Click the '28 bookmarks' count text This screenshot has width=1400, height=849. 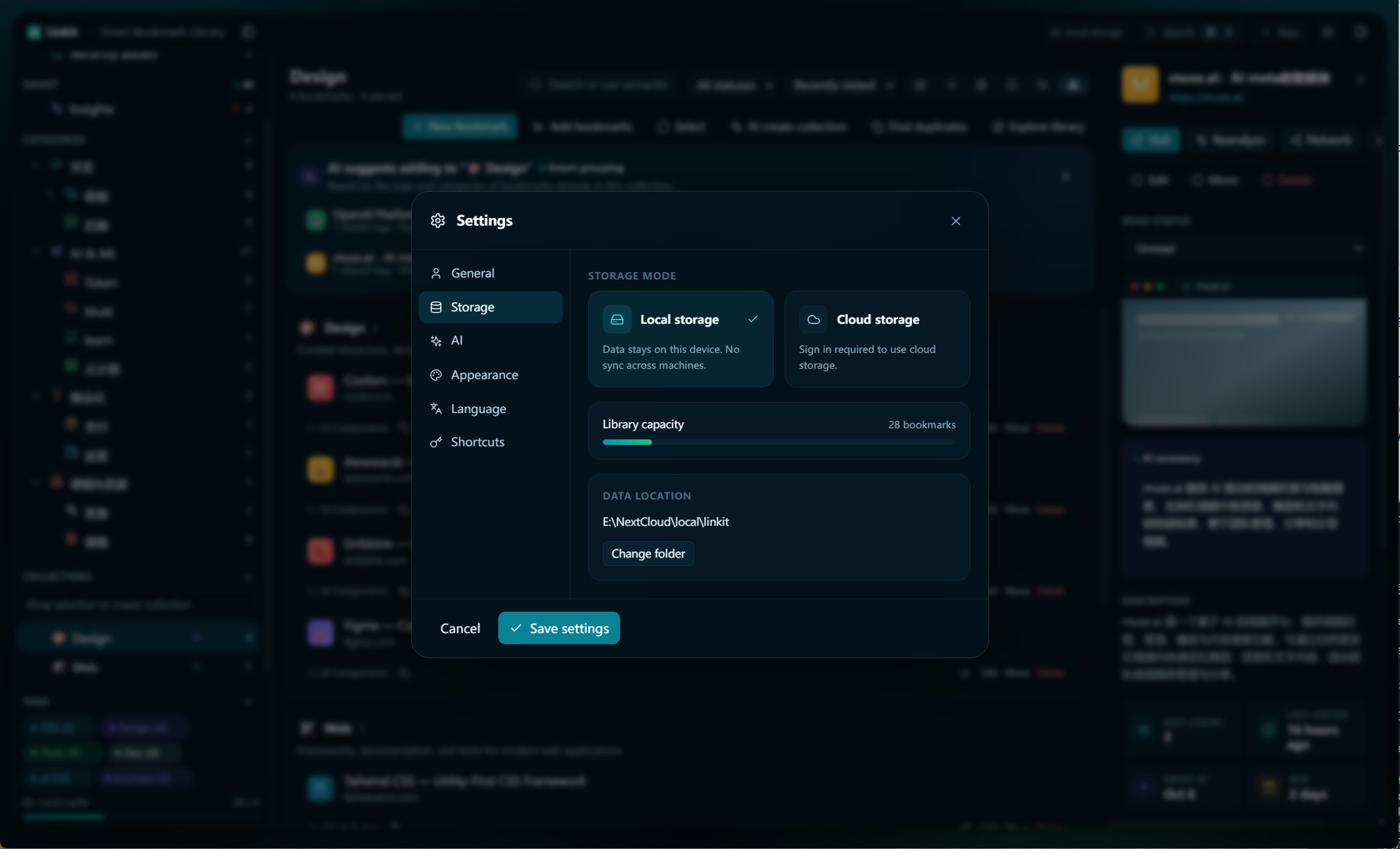922,425
